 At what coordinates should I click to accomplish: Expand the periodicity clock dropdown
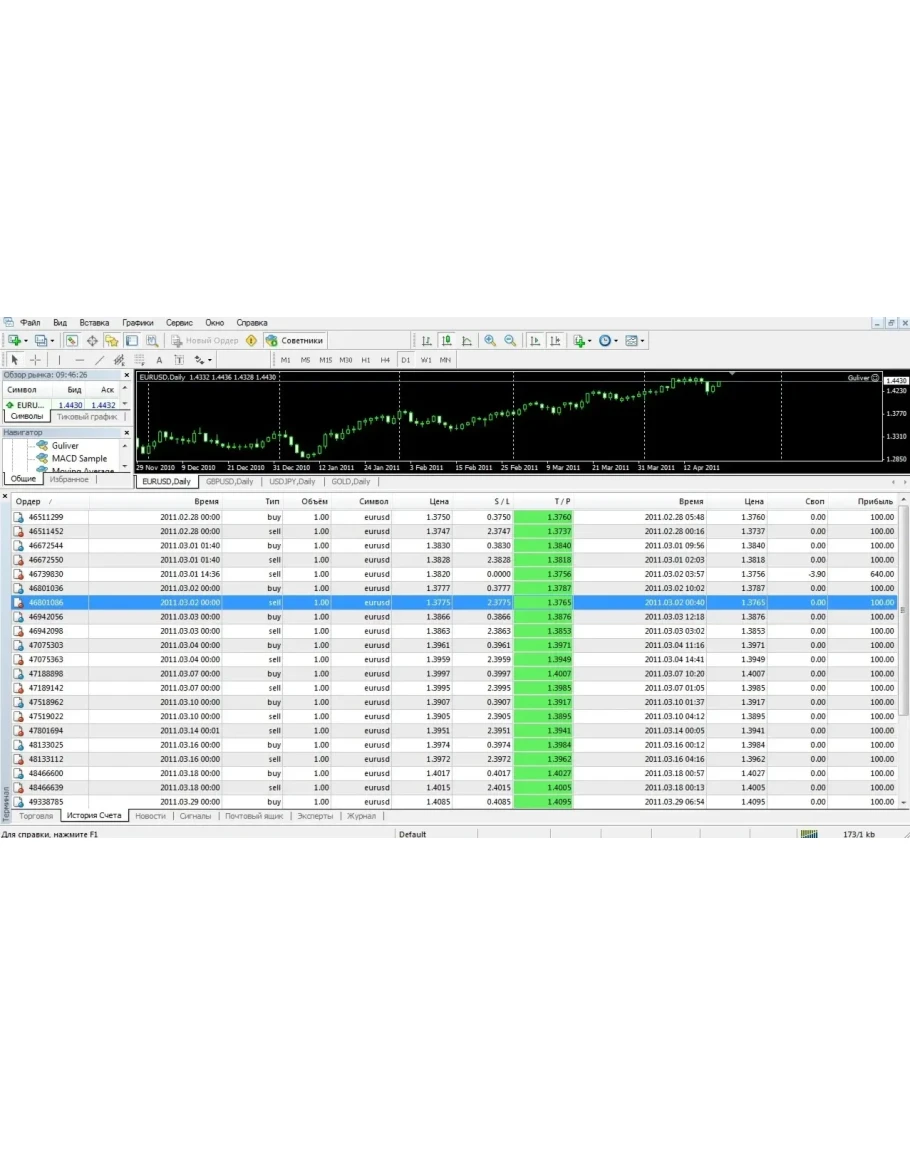(x=616, y=341)
